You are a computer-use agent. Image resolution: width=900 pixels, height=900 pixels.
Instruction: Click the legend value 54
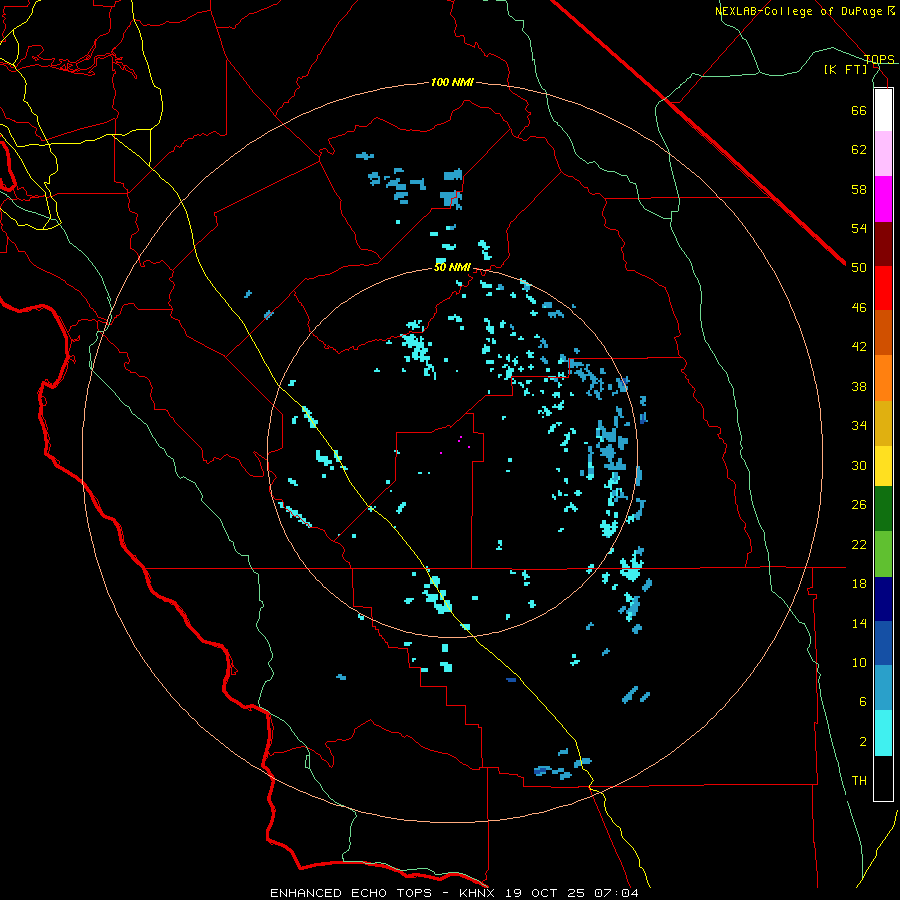pyautogui.click(x=859, y=228)
